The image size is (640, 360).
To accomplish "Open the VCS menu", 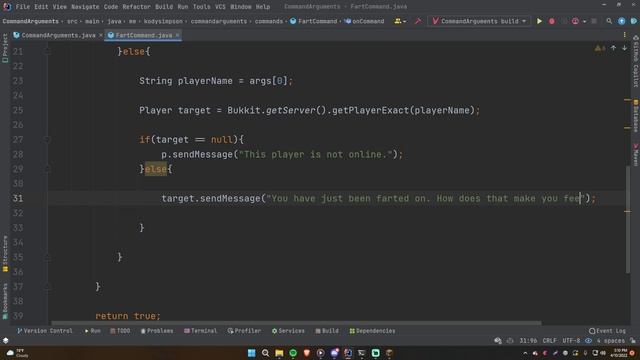I will pyautogui.click(x=220, y=7).
